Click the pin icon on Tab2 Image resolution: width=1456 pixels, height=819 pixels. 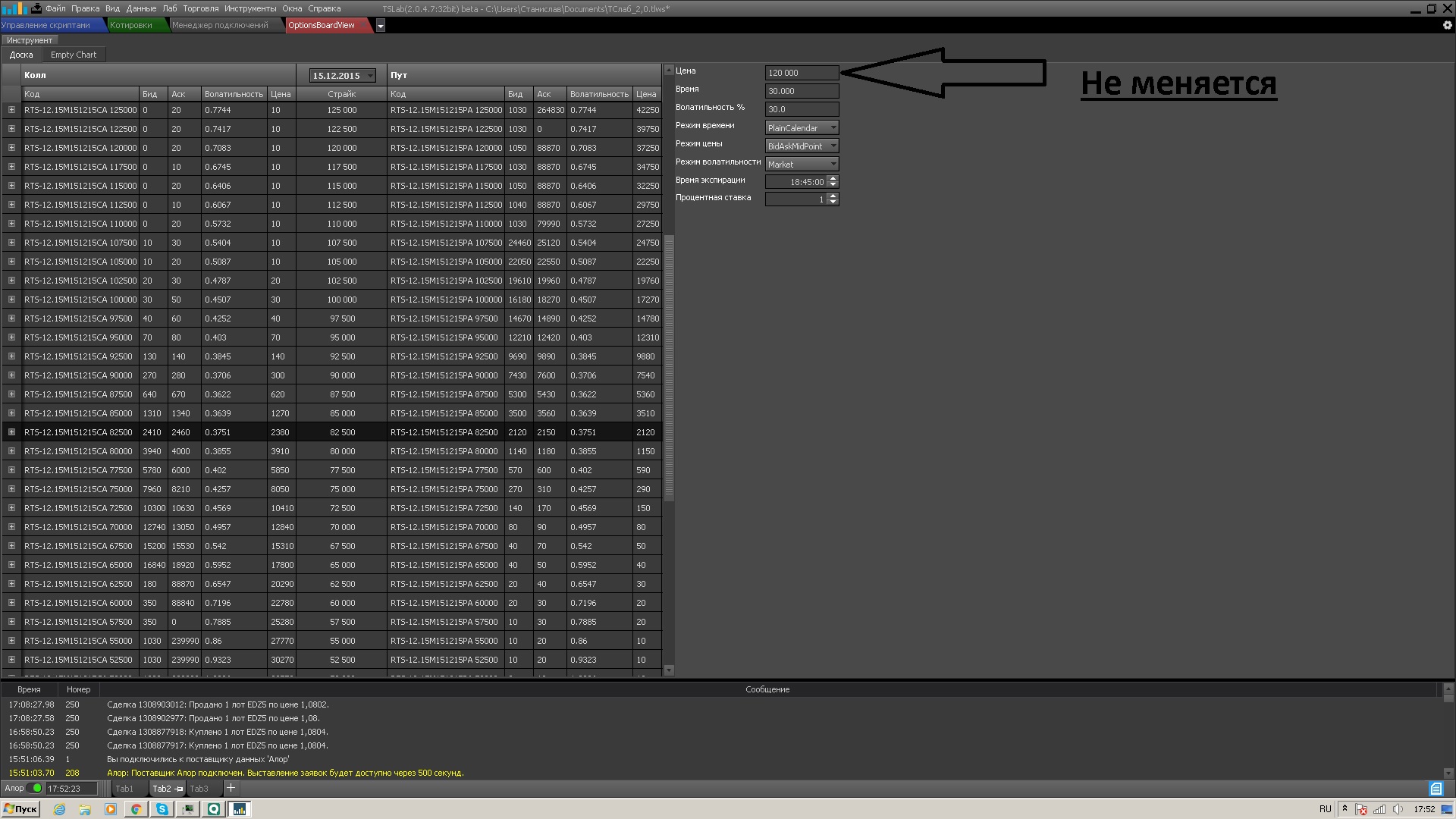click(x=179, y=789)
